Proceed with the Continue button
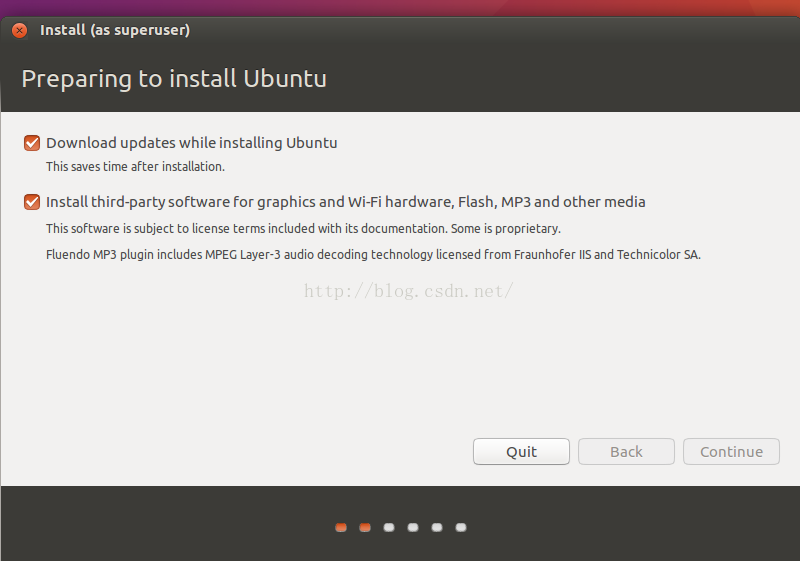 tap(731, 451)
